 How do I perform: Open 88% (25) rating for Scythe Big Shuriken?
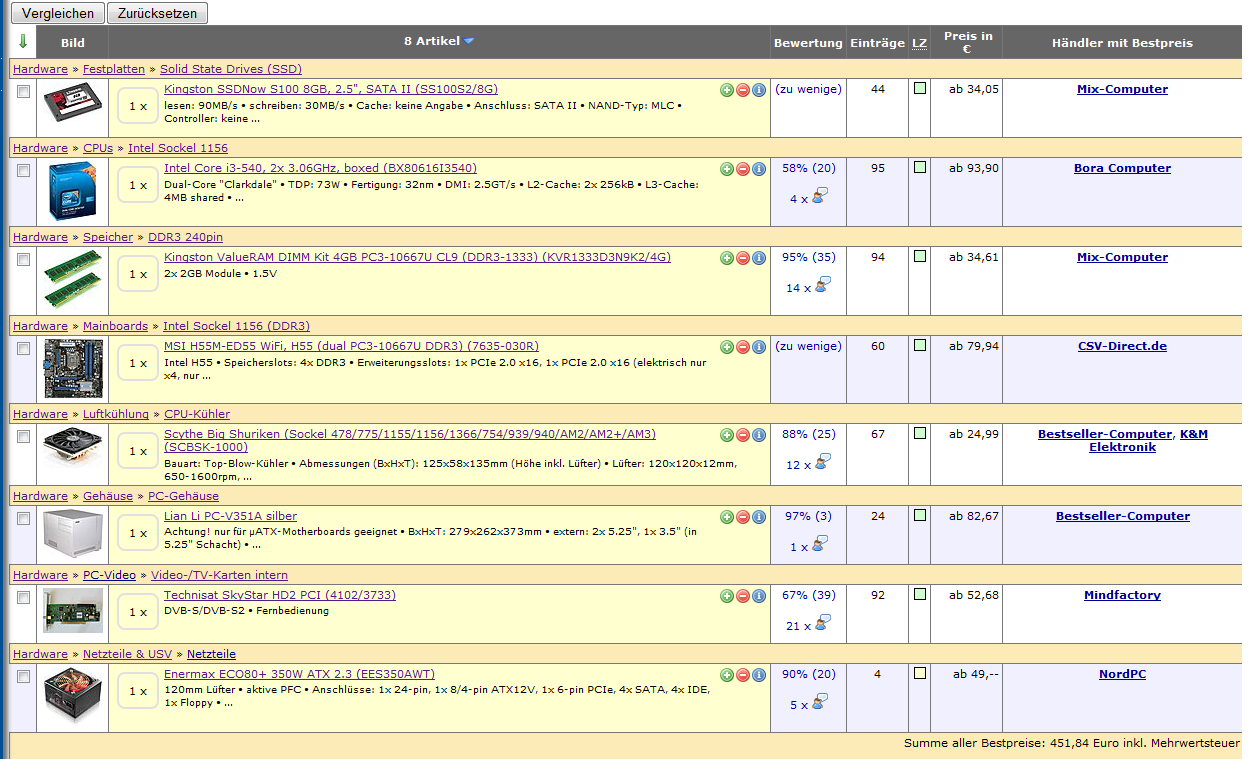[x=808, y=434]
